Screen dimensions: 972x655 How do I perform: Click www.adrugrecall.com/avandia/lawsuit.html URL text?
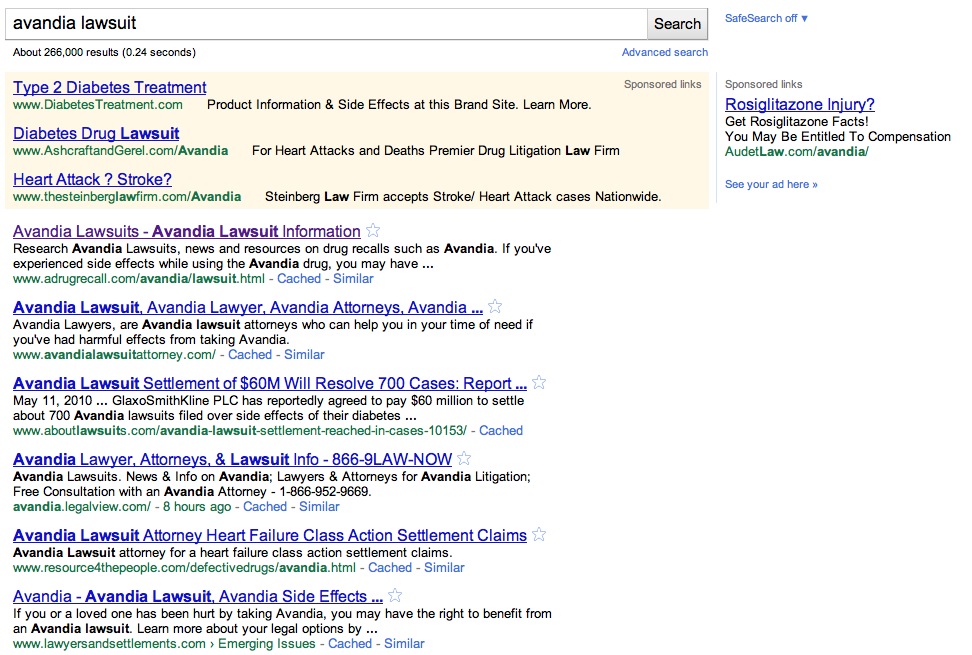click(x=139, y=279)
